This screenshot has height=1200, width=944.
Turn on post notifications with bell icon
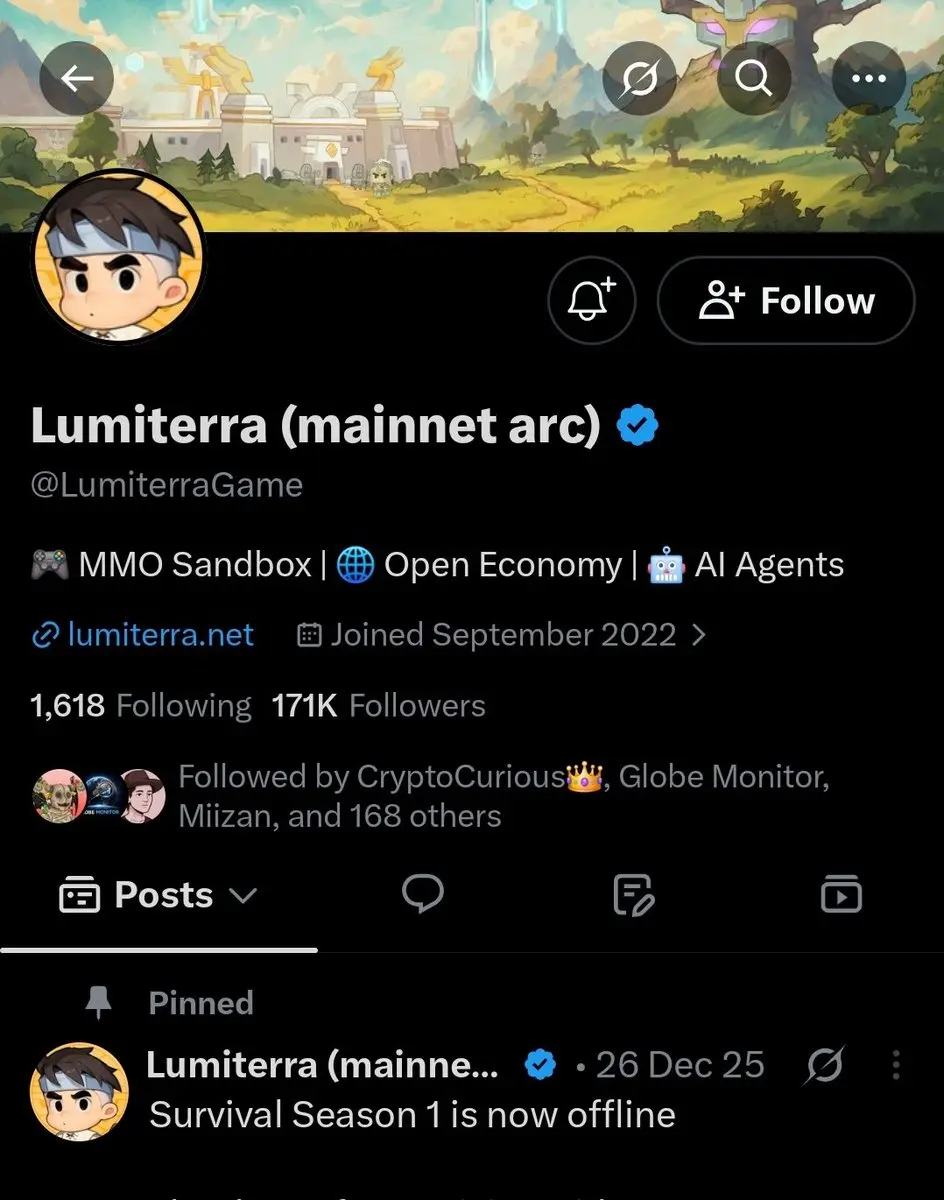[592, 300]
